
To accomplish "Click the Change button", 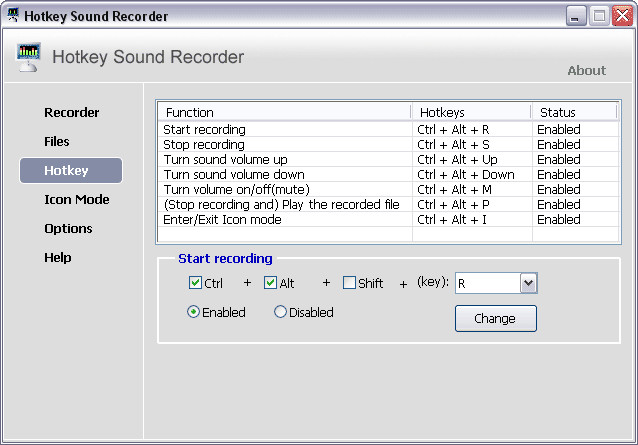I will click(x=496, y=318).
